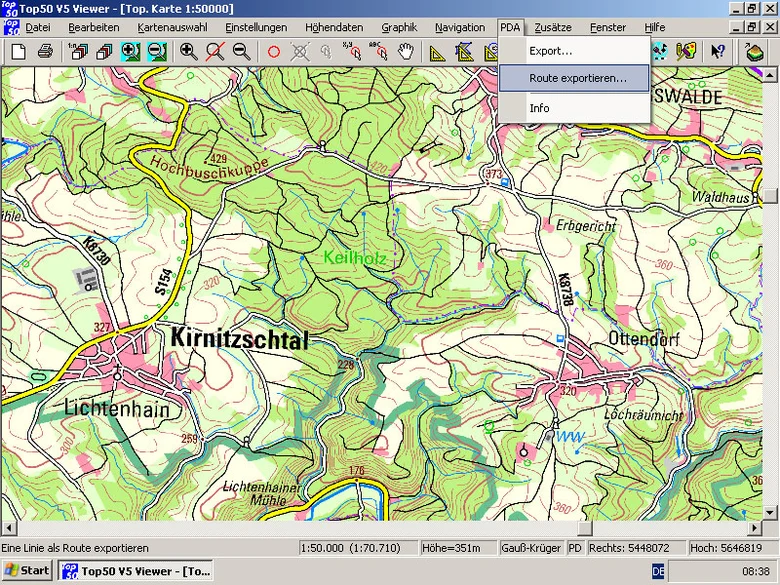
Task: Select the hand pan tool
Action: (406, 51)
